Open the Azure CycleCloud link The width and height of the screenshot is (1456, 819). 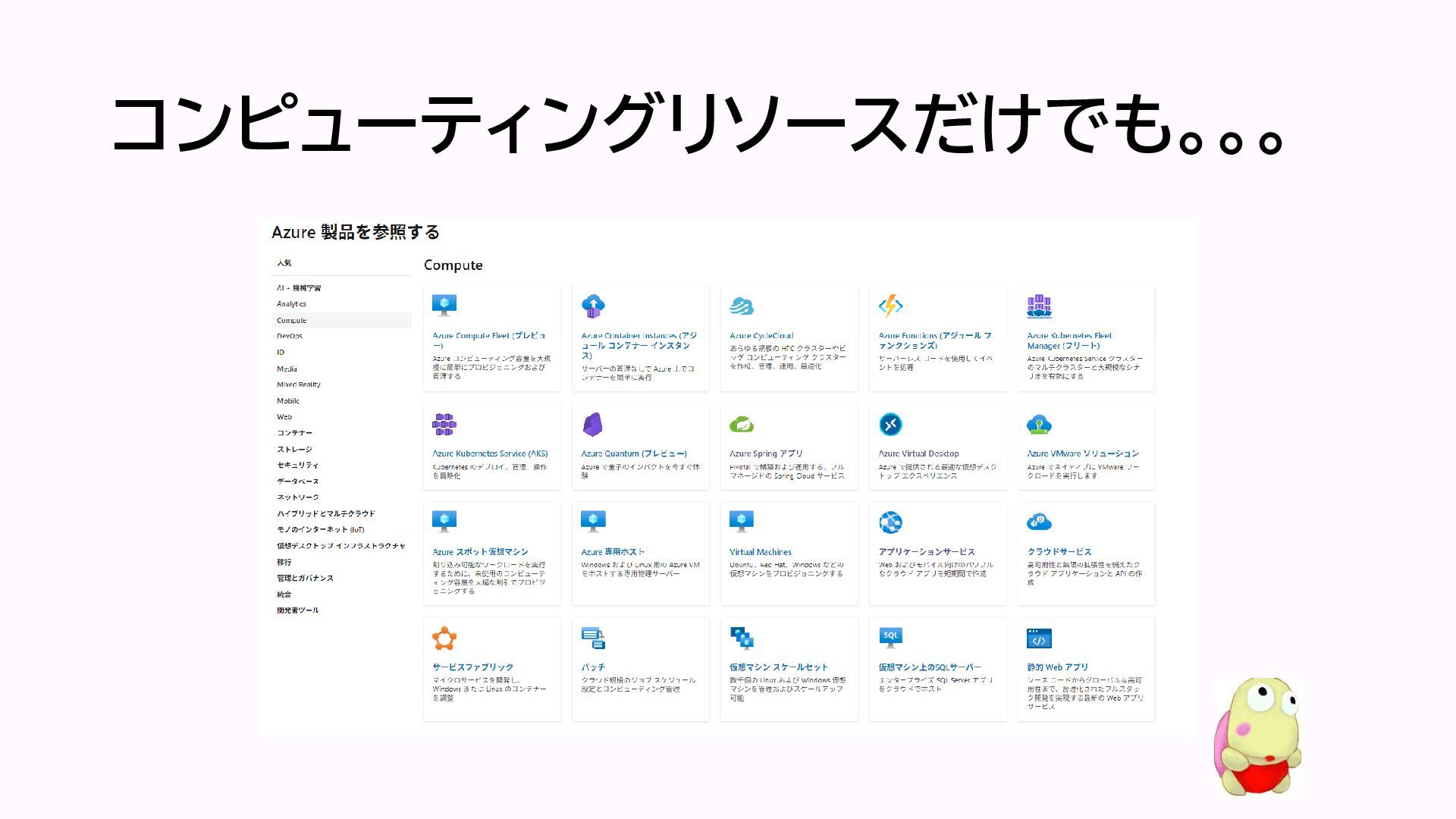(x=761, y=336)
